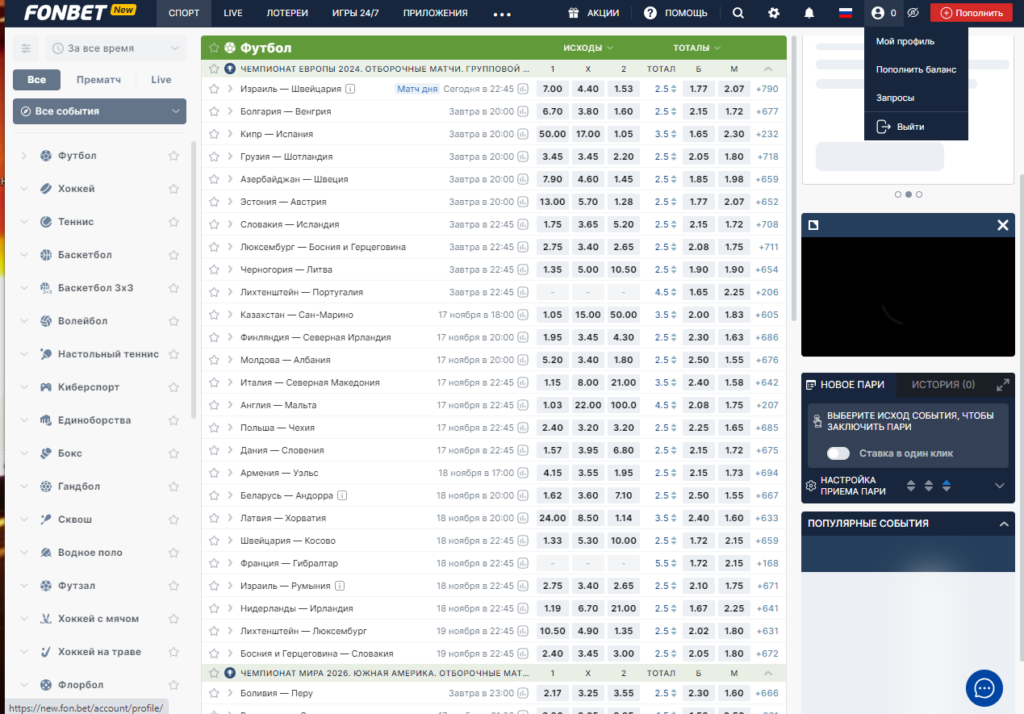Viewport: 1024px width, 714px height.
Task: Open statistics icon for Болгария — Венгрия
Action: 523,112
